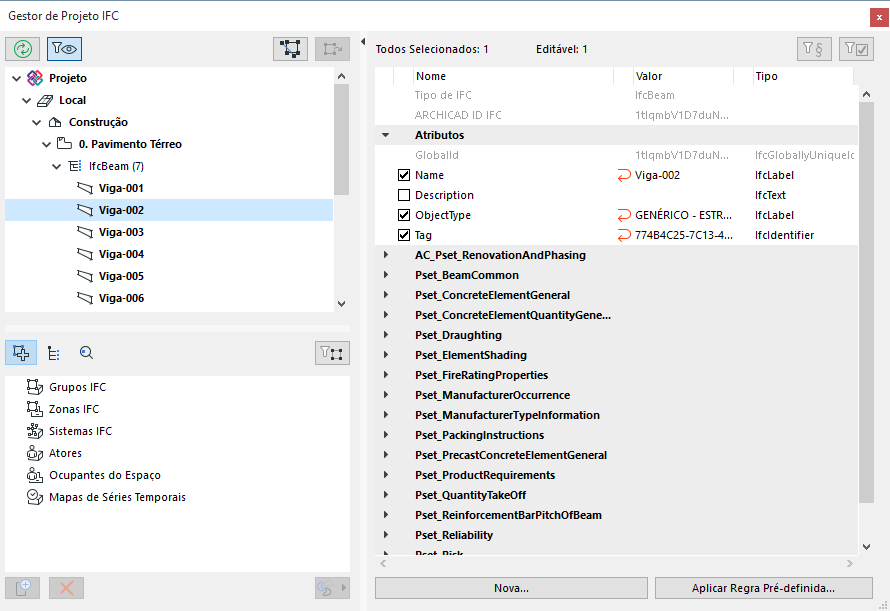The image size is (890, 611).
Task: Enable the Description attribute checkbox
Action: (404, 195)
